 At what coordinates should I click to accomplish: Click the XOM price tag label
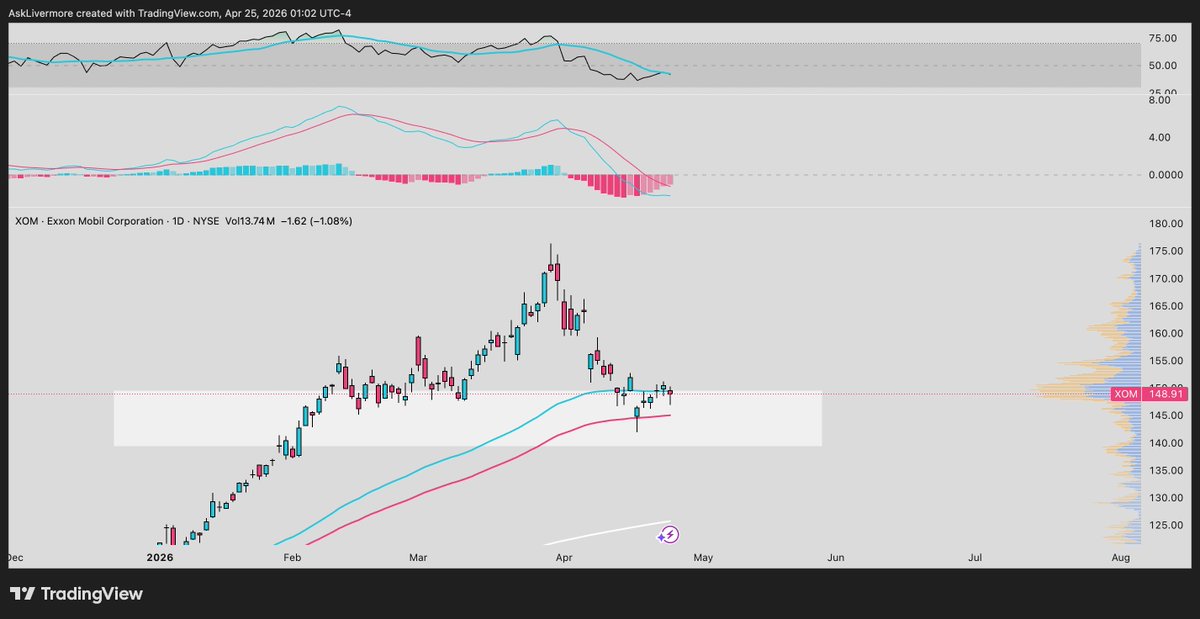[x=1126, y=394]
